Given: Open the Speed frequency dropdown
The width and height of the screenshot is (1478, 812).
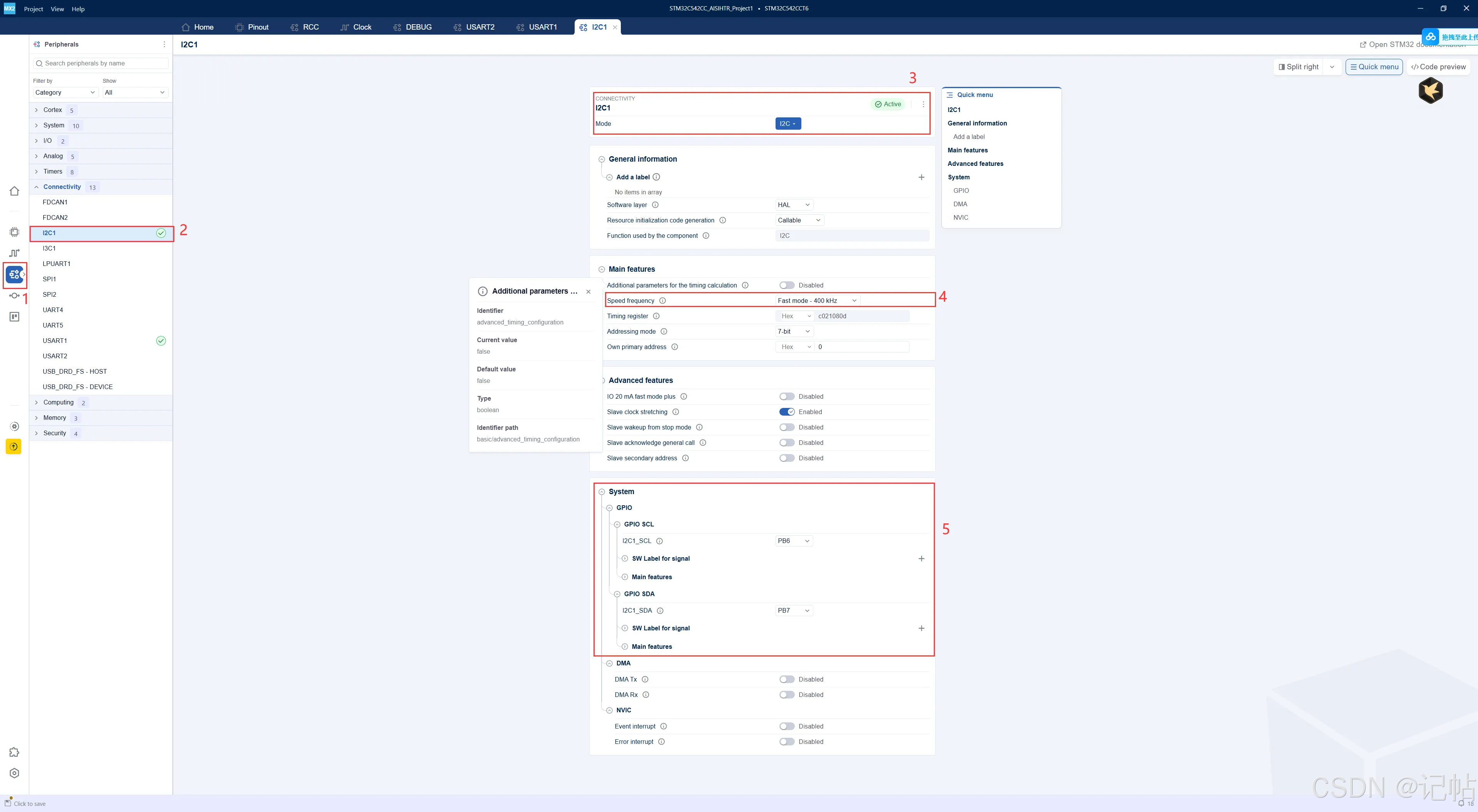Looking at the screenshot, I should pyautogui.click(x=818, y=301).
